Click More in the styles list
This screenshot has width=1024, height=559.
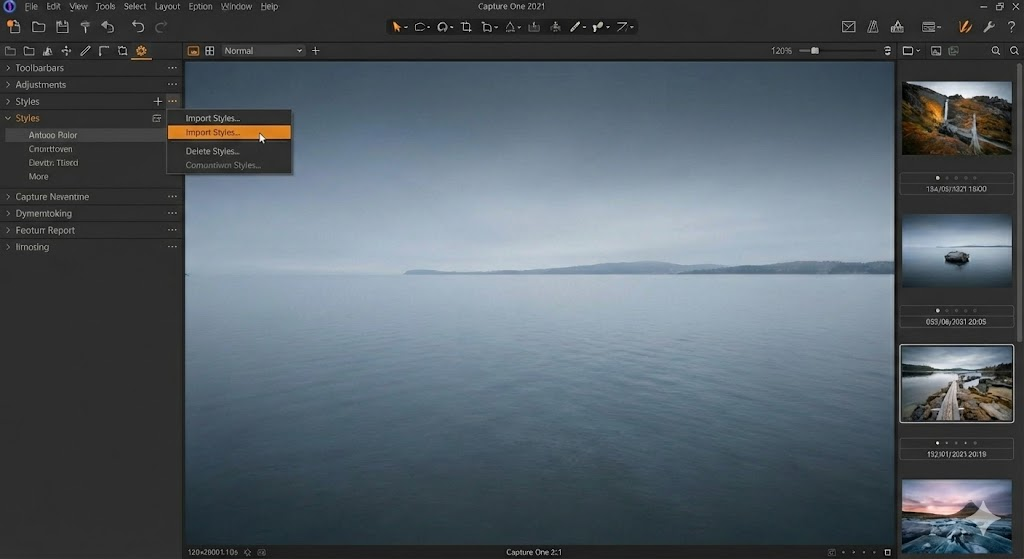[x=39, y=176]
